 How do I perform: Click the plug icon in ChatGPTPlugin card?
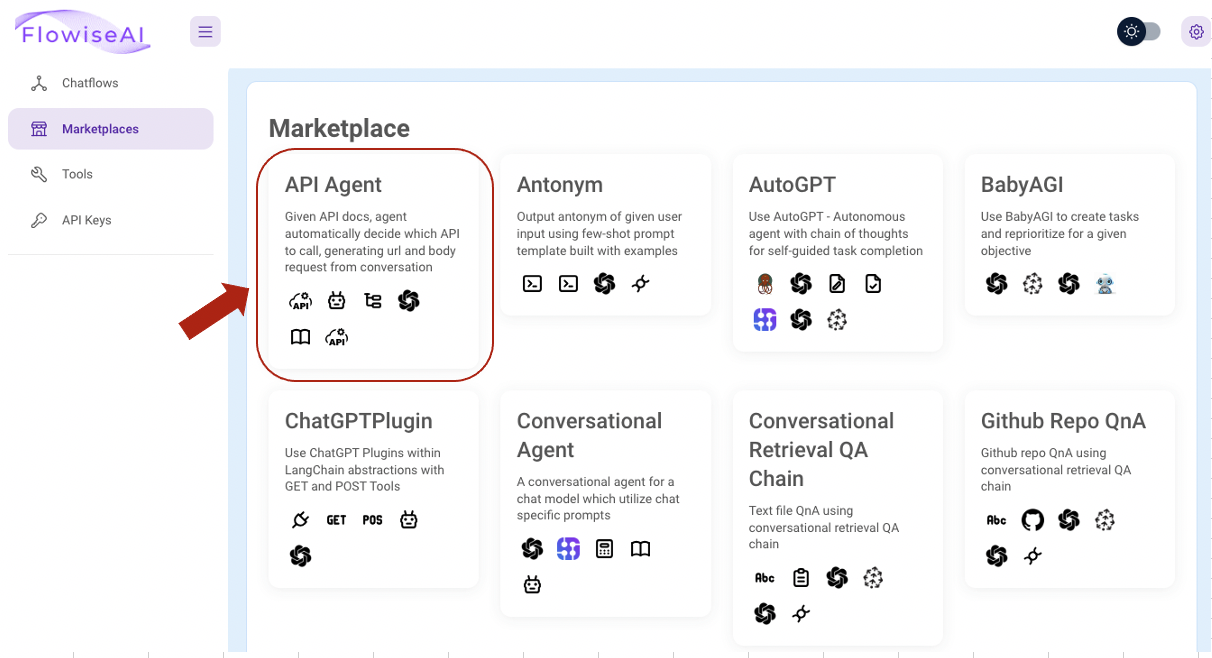(301, 520)
